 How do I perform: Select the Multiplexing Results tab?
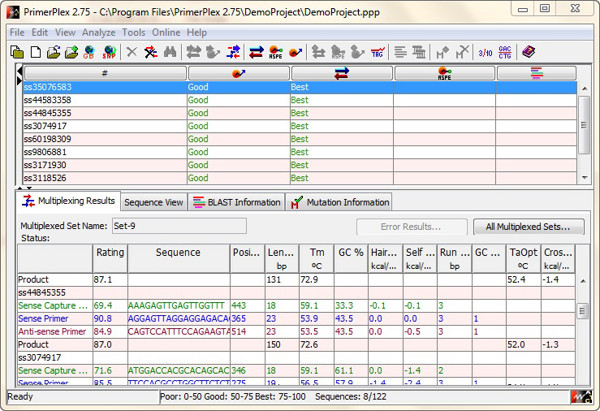[x=68, y=201]
